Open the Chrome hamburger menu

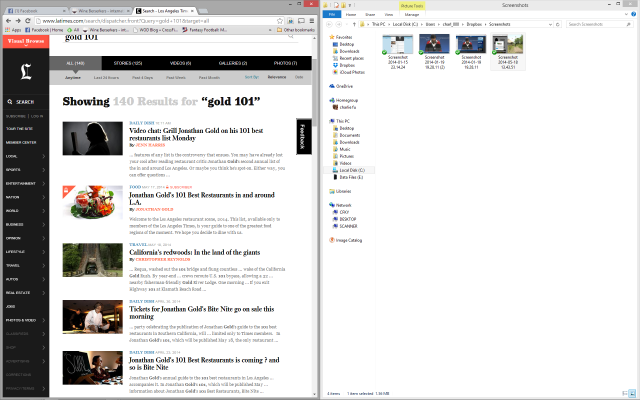pyautogui.click(x=312, y=21)
